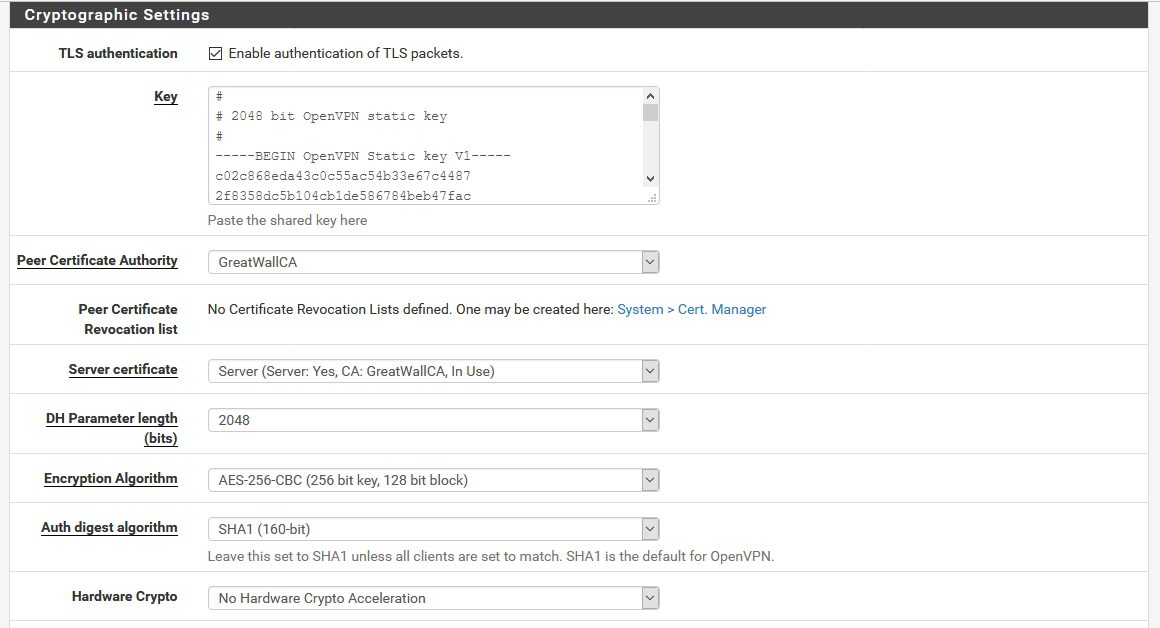Click the Peer Certificate Authority label

(x=97, y=260)
